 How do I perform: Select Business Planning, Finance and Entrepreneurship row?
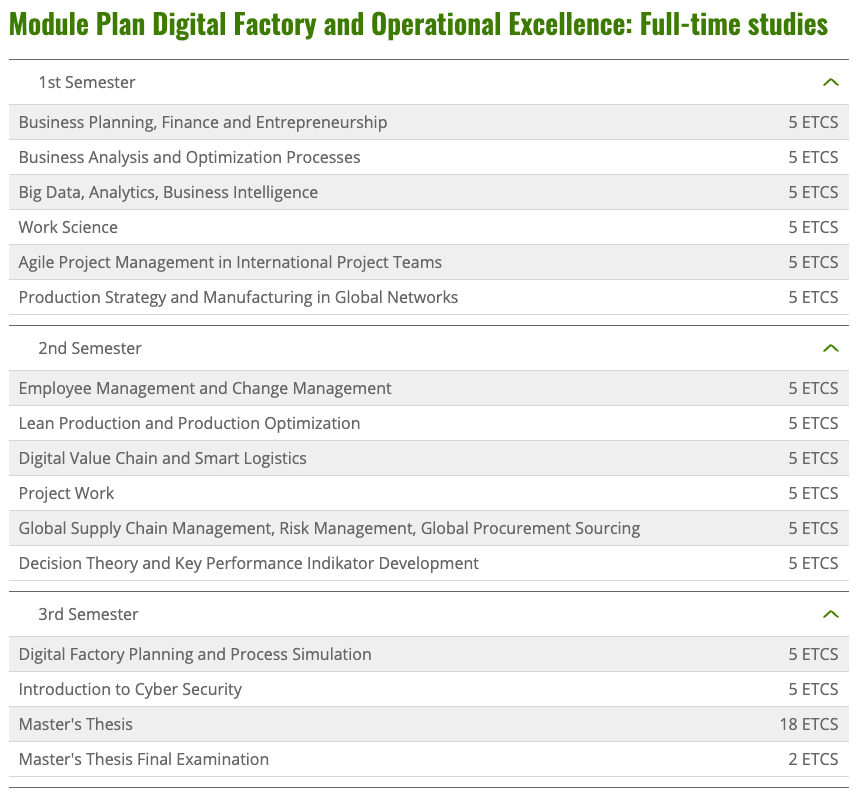click(429, 122)
